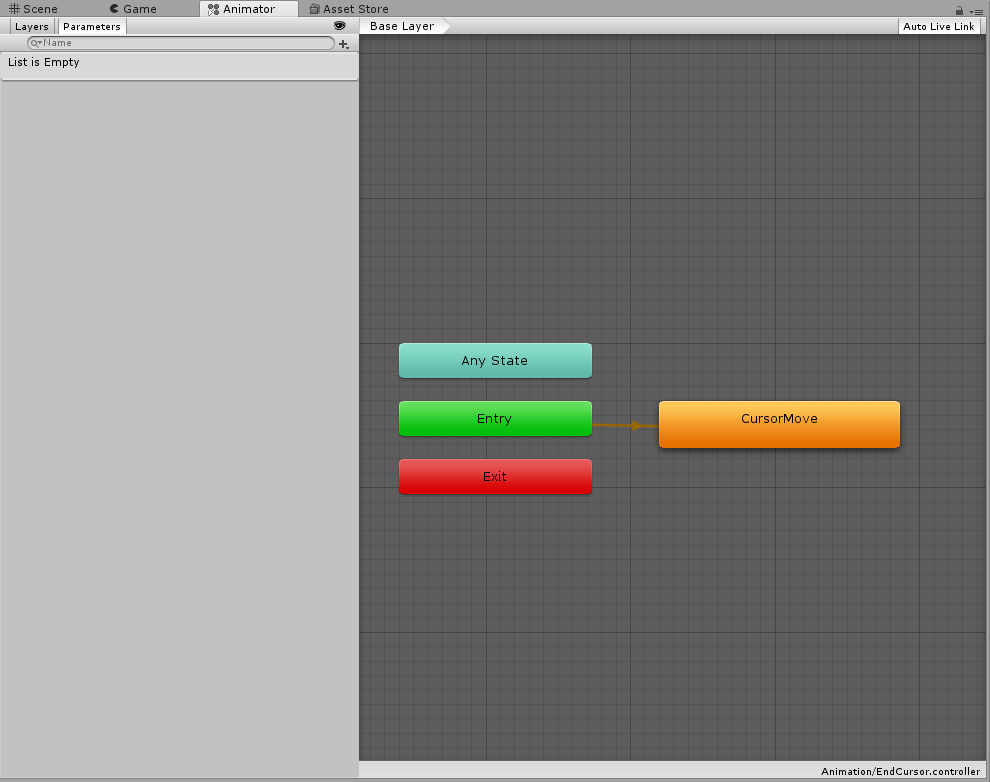Select the Exit node
The width and height of the screenshot is (990, 782).
[495, 477]
